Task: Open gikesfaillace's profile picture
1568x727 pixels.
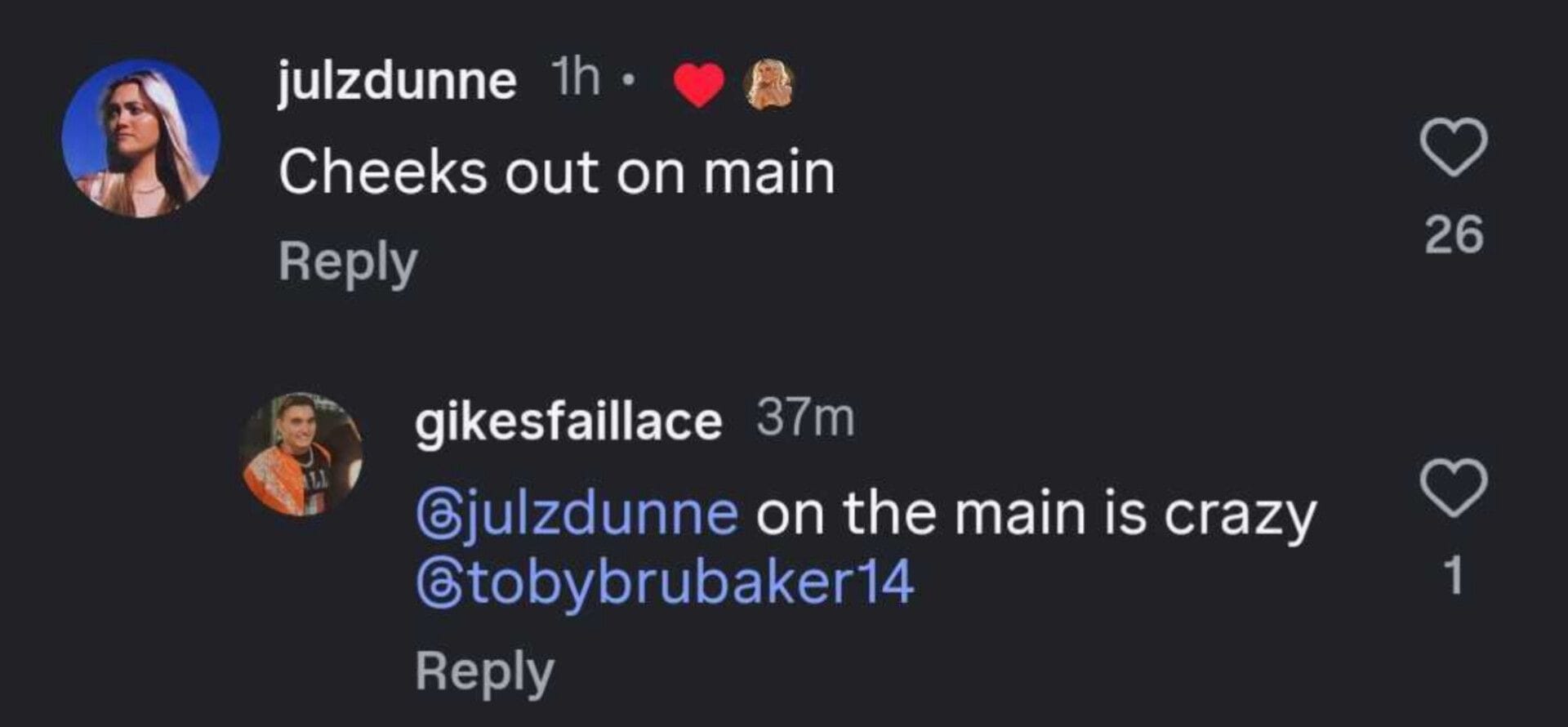Action: [x=302, y=454]
